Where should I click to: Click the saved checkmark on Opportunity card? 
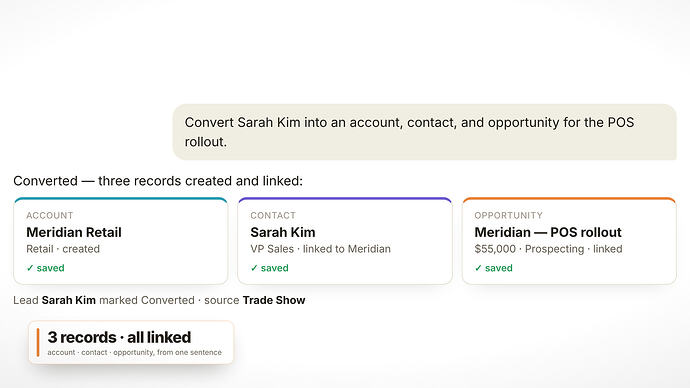click(x=493, y=268)
